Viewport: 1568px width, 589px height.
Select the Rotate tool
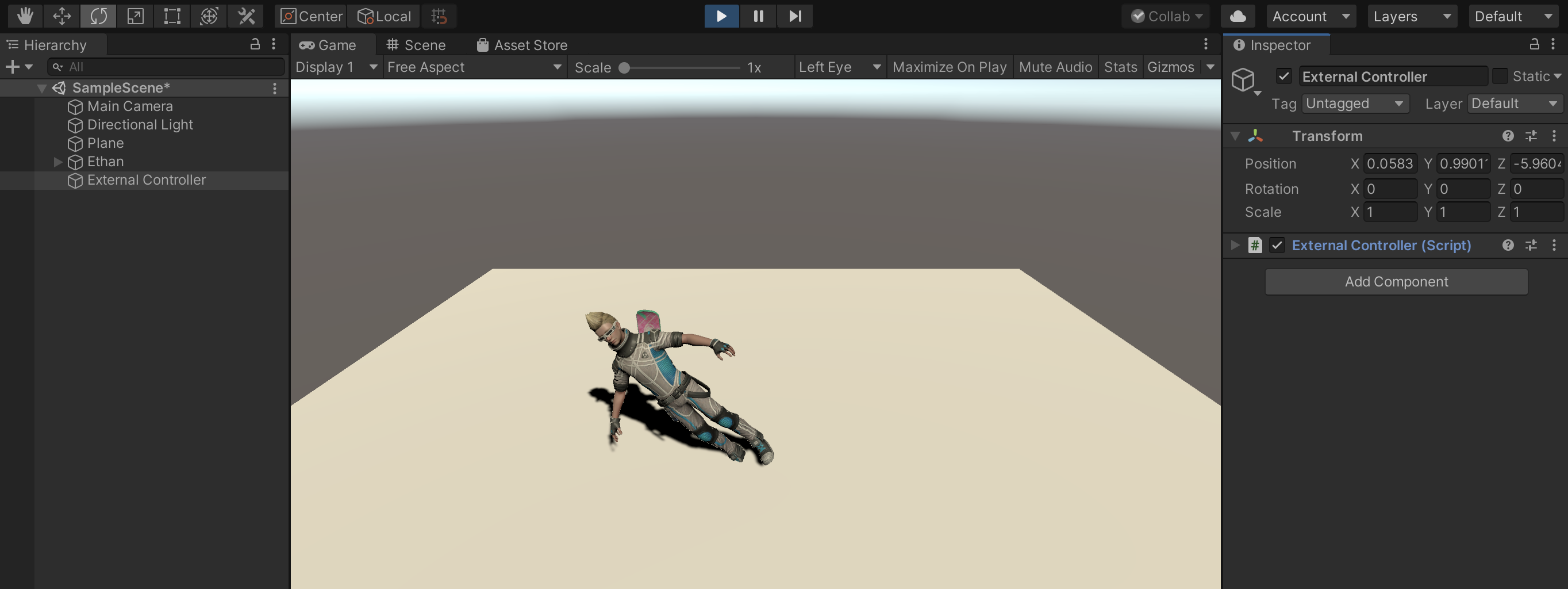pos(98,16)
